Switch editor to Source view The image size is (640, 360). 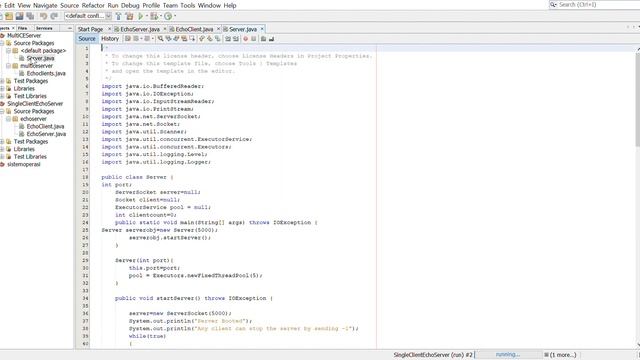(x=87, y=39)
